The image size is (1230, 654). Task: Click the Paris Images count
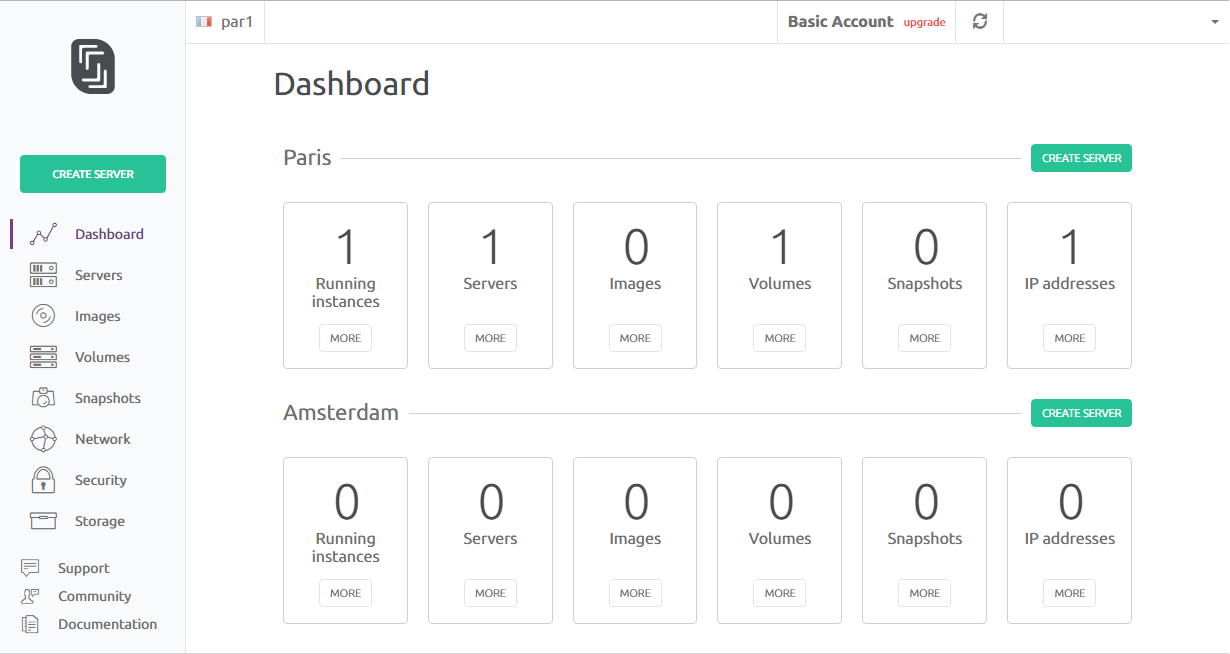click(636, 247)
